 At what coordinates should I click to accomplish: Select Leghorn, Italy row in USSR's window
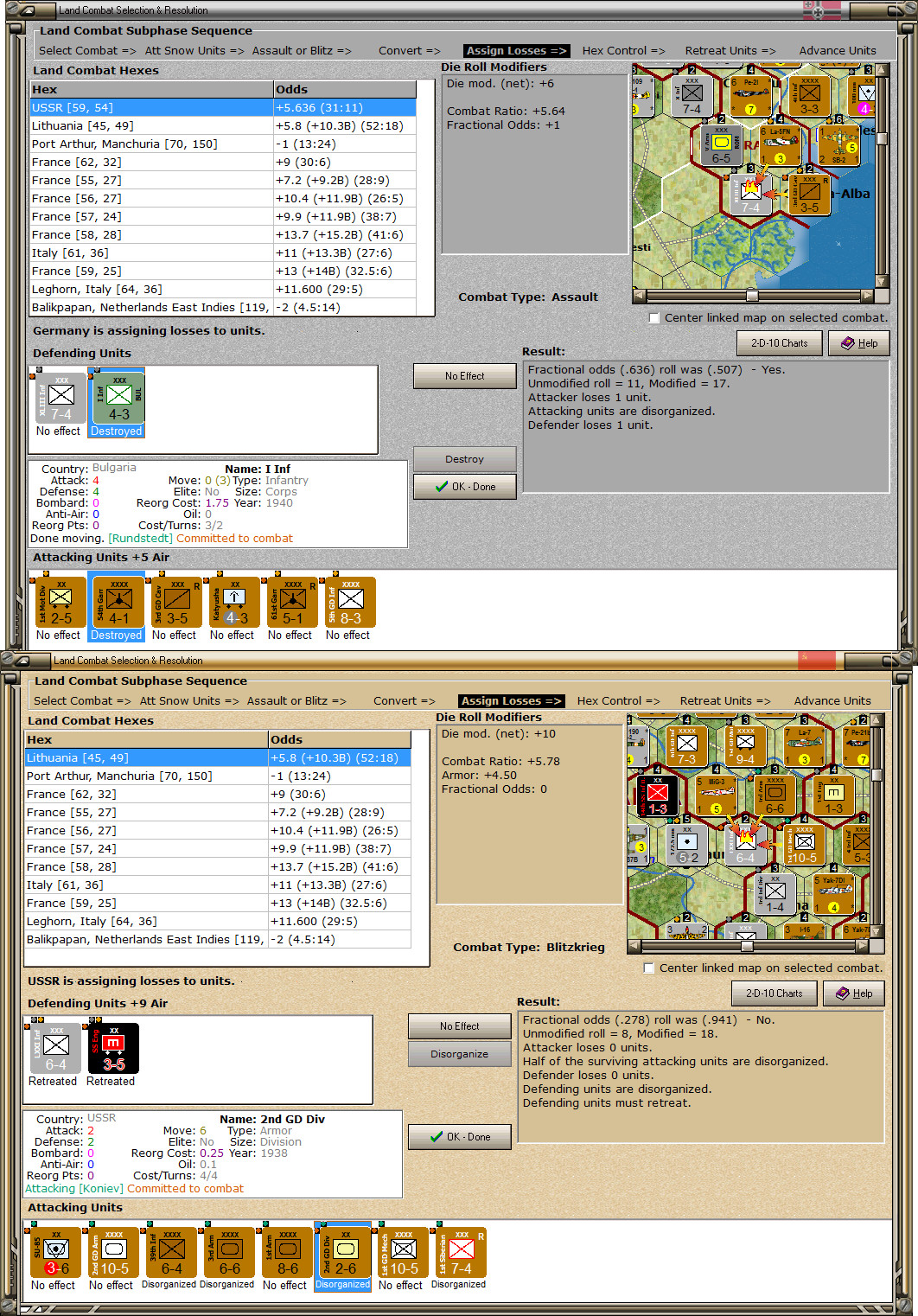(x=218, y=922)
